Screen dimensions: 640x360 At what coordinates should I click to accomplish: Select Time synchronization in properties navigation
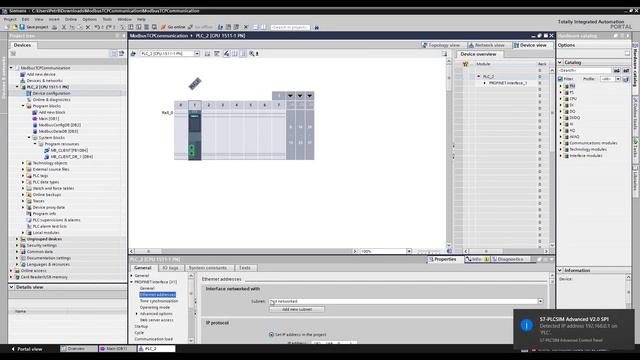[x=159, y=301]
